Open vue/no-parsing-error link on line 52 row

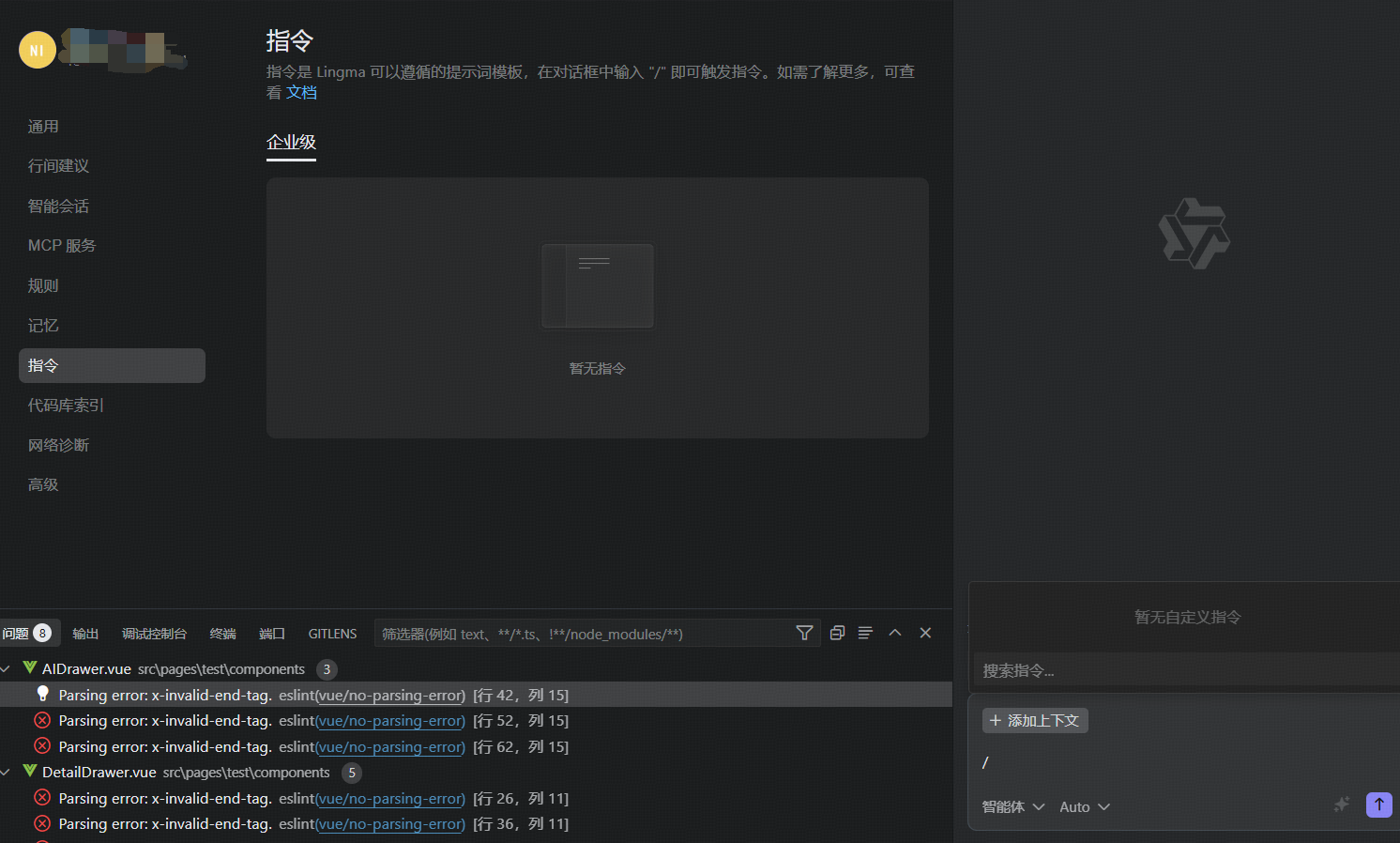391,720
